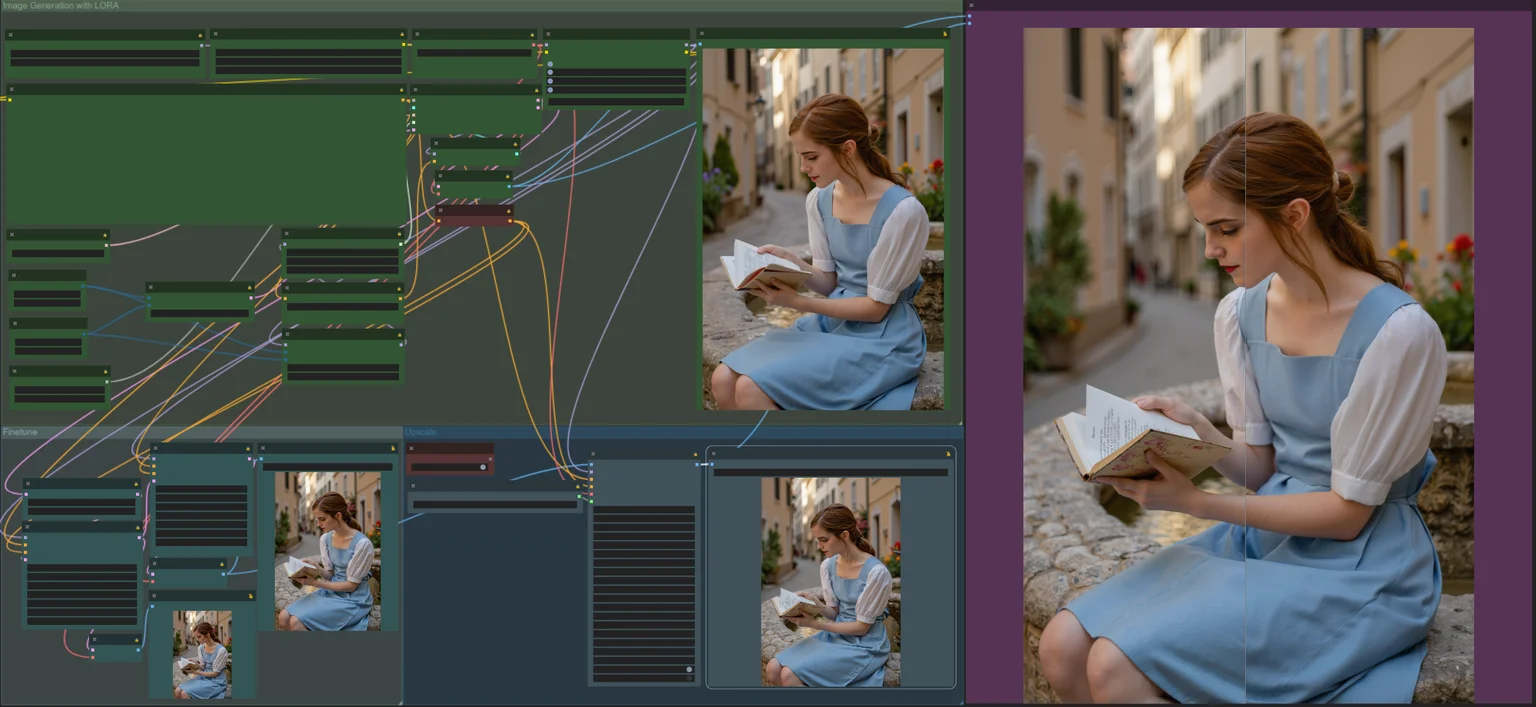Collapse the small Finetune thumbnail node

coord(156,595)
